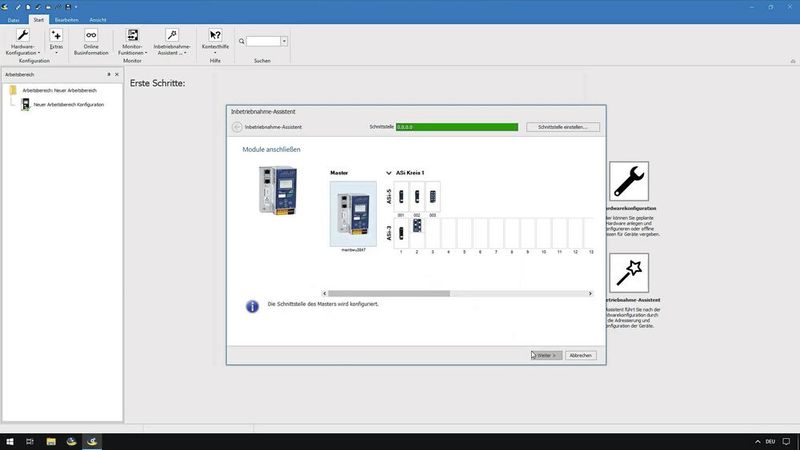Image resolution: width=800 pixels, height=450 pixels.
Task: Select ASi-5 module at address 002
Action: click(x=417, y=196)
